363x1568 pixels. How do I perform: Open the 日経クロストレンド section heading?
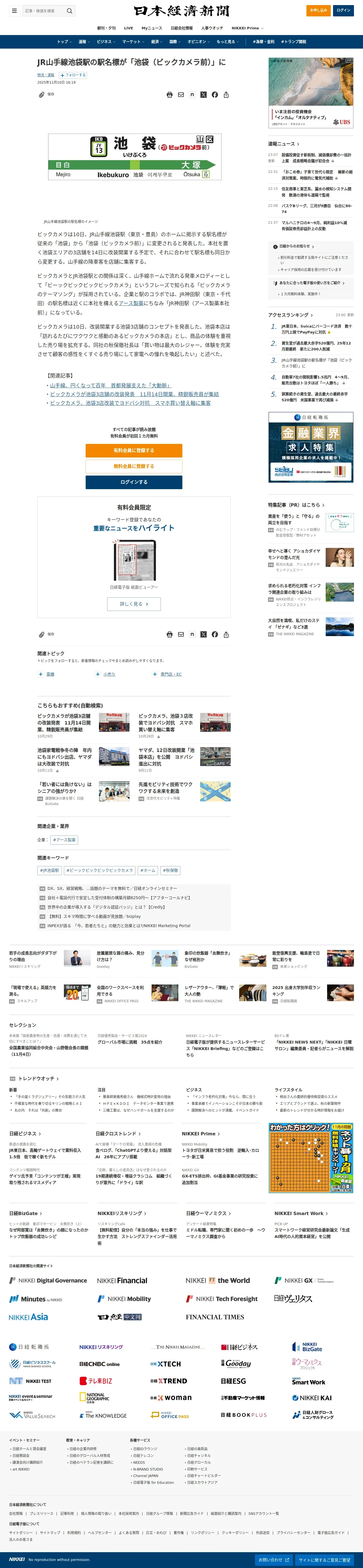118,1134
